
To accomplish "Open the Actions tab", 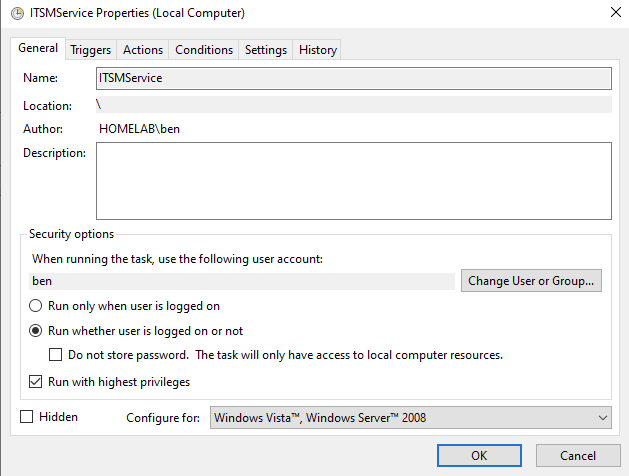I will pyautogui.click(x=143, y=50).
